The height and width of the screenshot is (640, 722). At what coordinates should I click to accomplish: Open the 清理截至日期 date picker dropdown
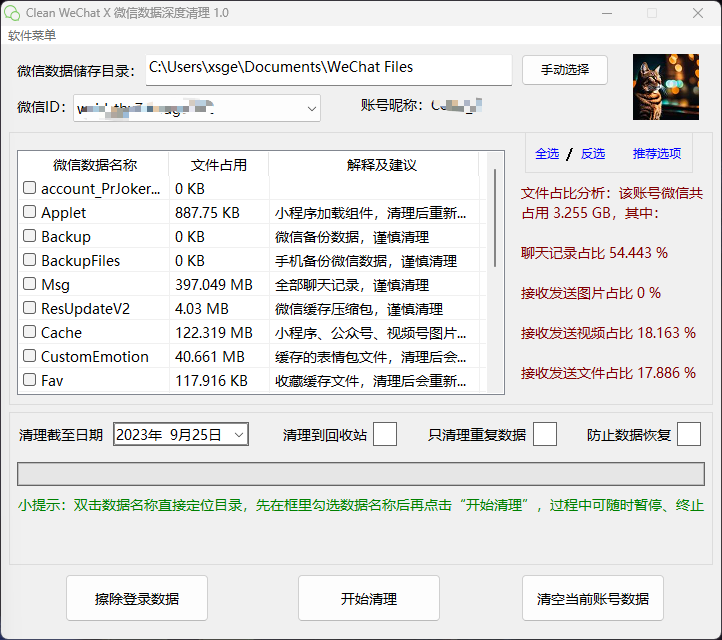pos(239,435)
